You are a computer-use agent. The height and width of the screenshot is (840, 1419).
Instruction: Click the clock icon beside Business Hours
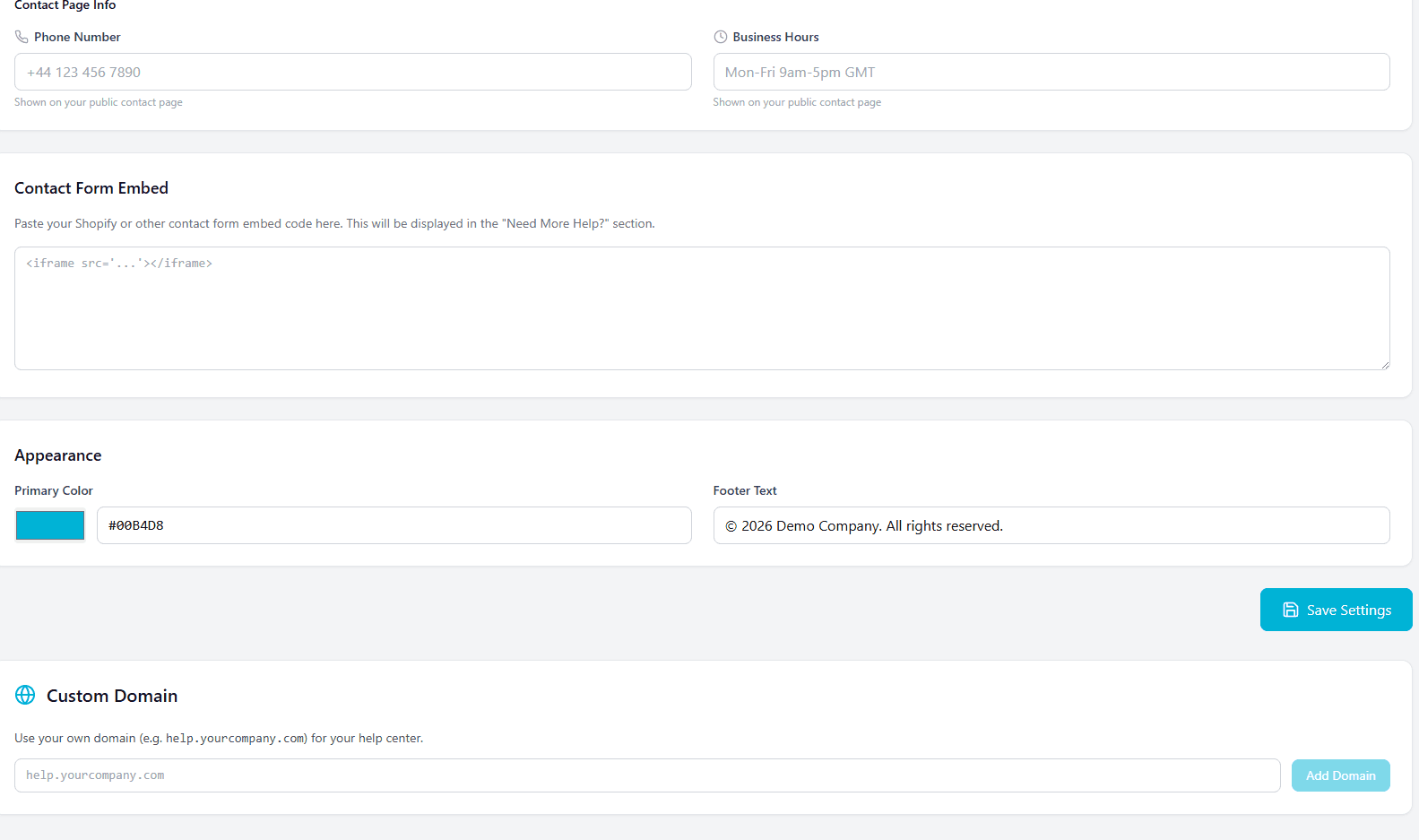click(x=720, y=37)
